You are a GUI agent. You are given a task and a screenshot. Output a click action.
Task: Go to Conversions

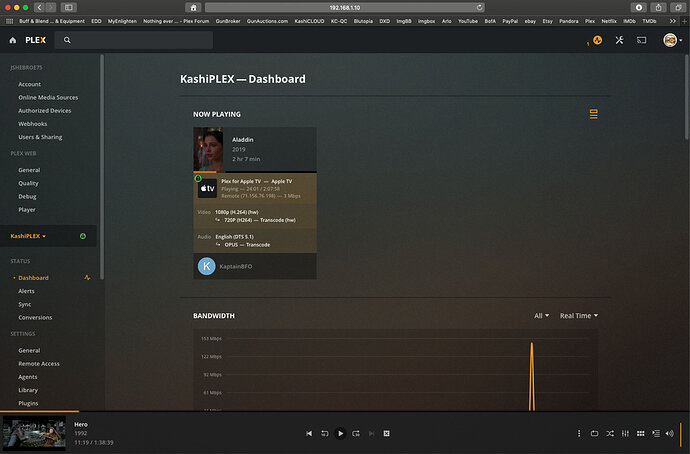pyautogui.click(x=35, y=317)
